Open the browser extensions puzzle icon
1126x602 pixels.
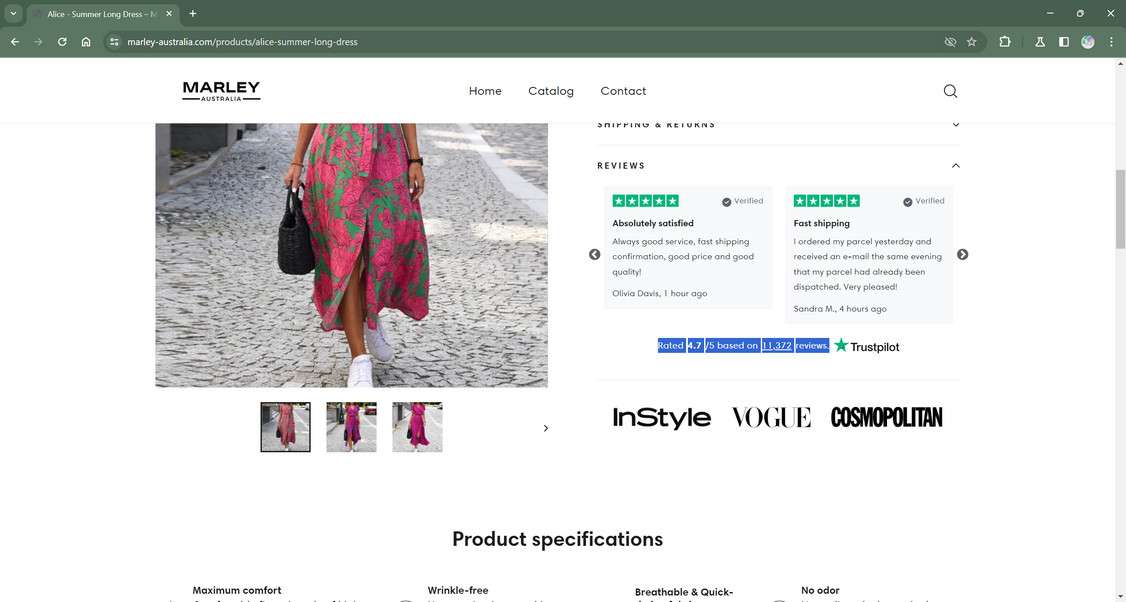[1004, 41]
